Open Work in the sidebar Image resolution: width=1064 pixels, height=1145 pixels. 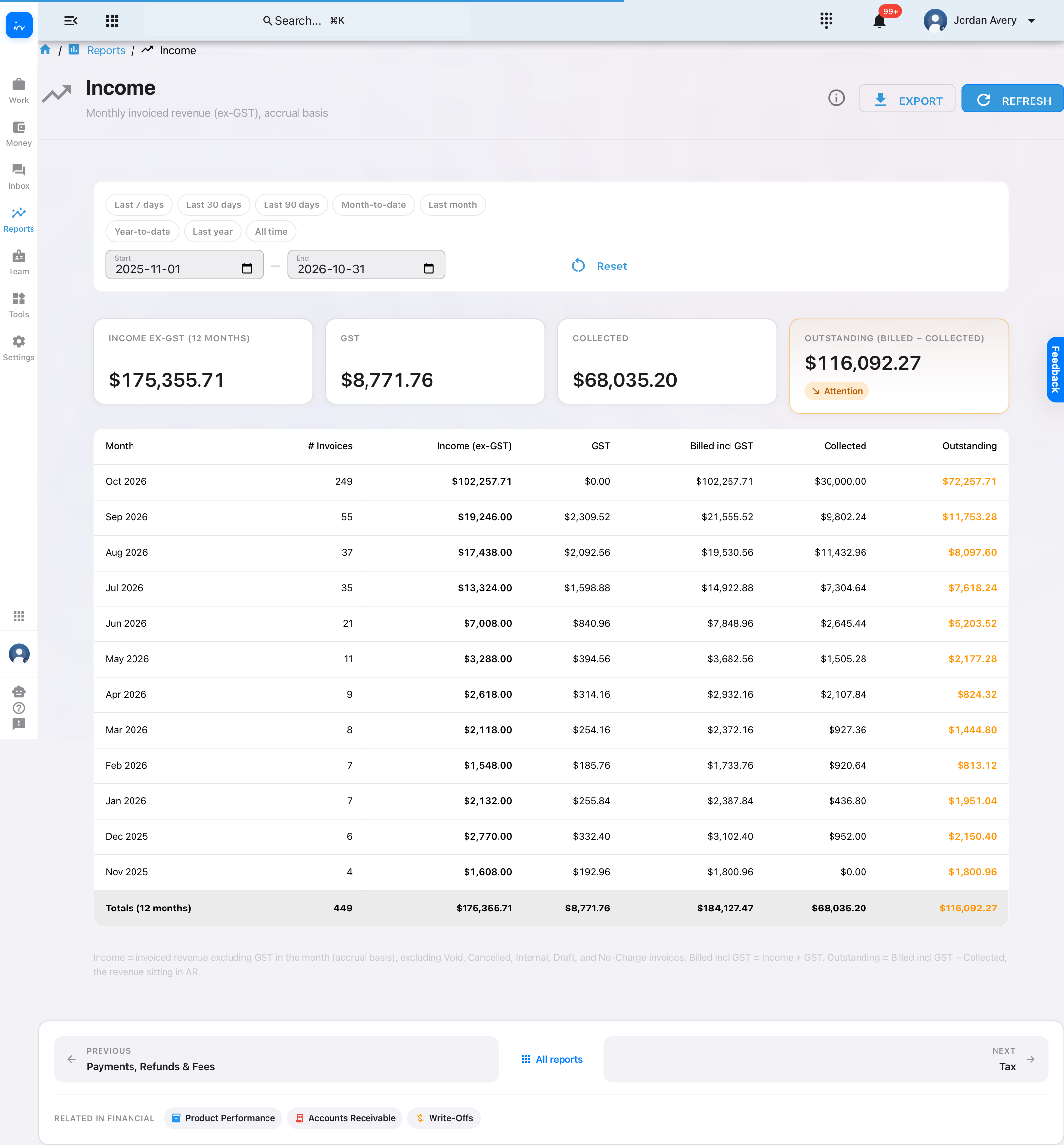[x=19, y=91]
